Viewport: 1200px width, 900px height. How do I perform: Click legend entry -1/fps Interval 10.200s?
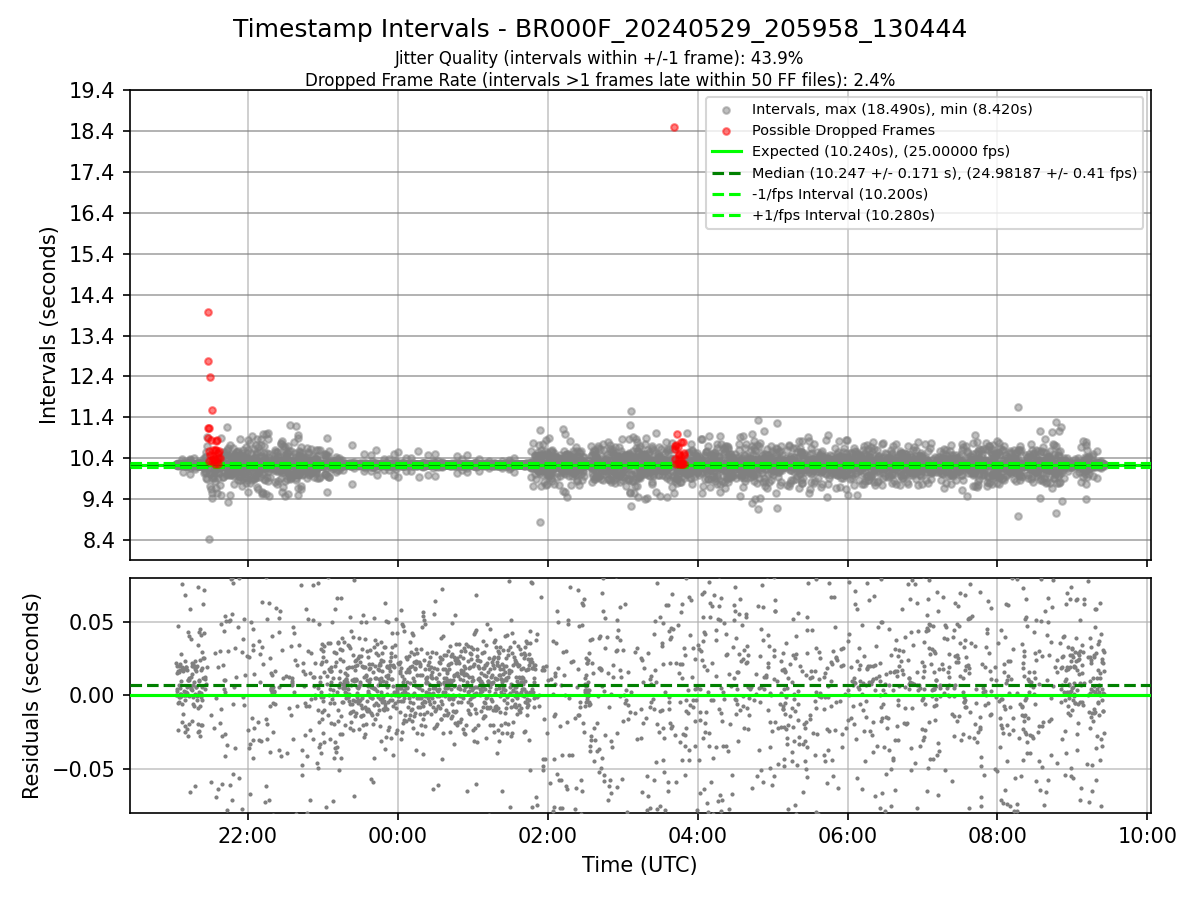tap(840, 194)
